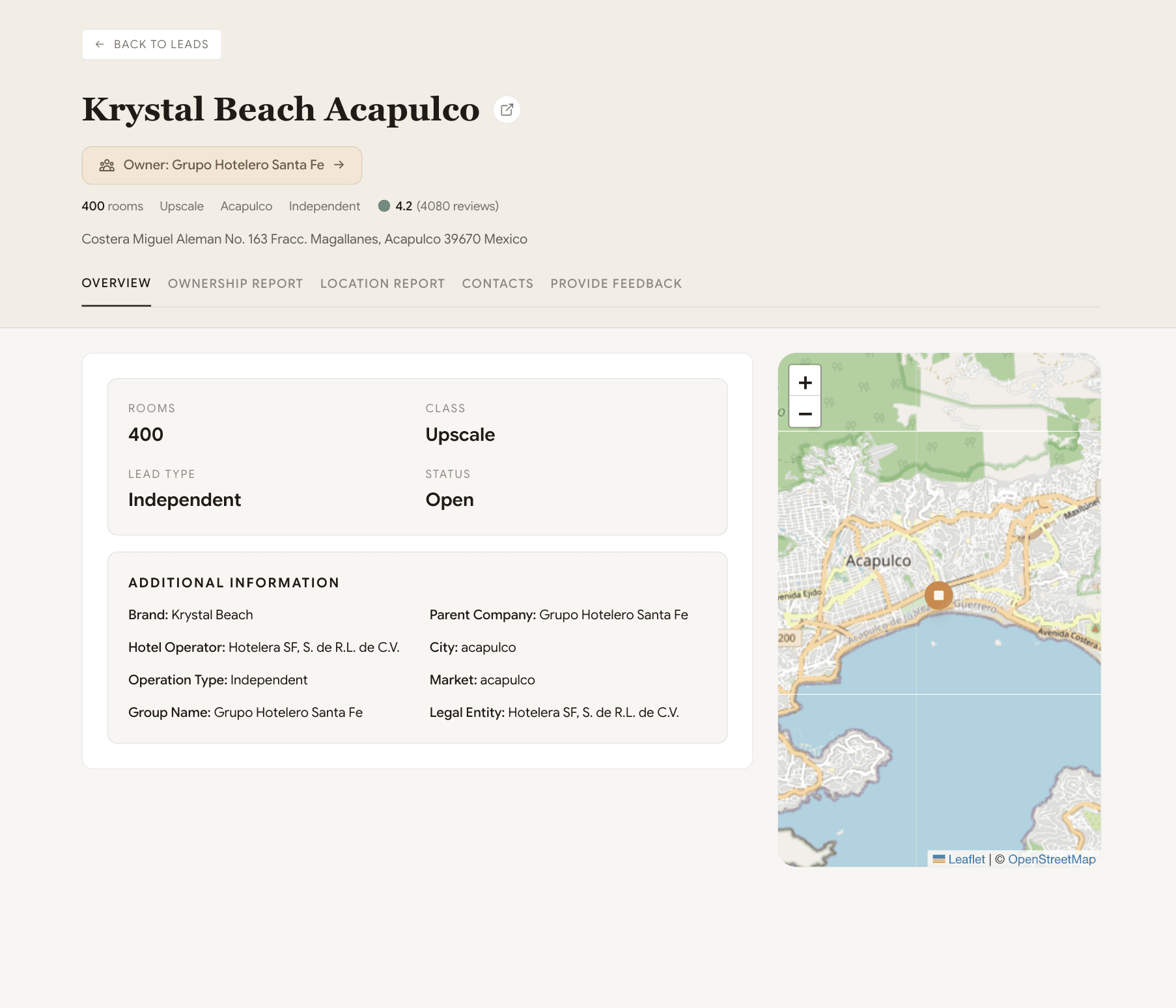This screenshot has width=1176, height=1008.
Task: Click the Acapulco label on the map
Action: click(878, 561)
